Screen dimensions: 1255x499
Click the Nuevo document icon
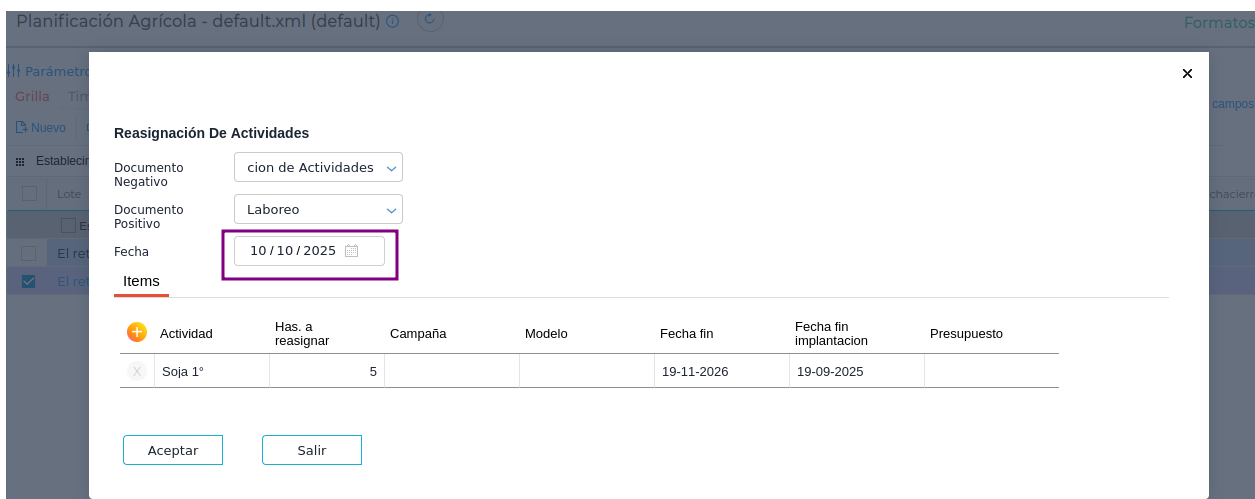(x=20, y=128)
